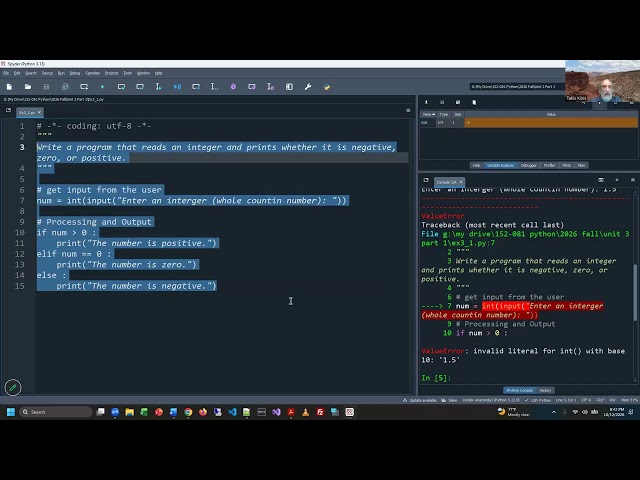Open PYTHONPATH manager Python icon
This screenshot has width=640, height=480.
tap(327, 87)
